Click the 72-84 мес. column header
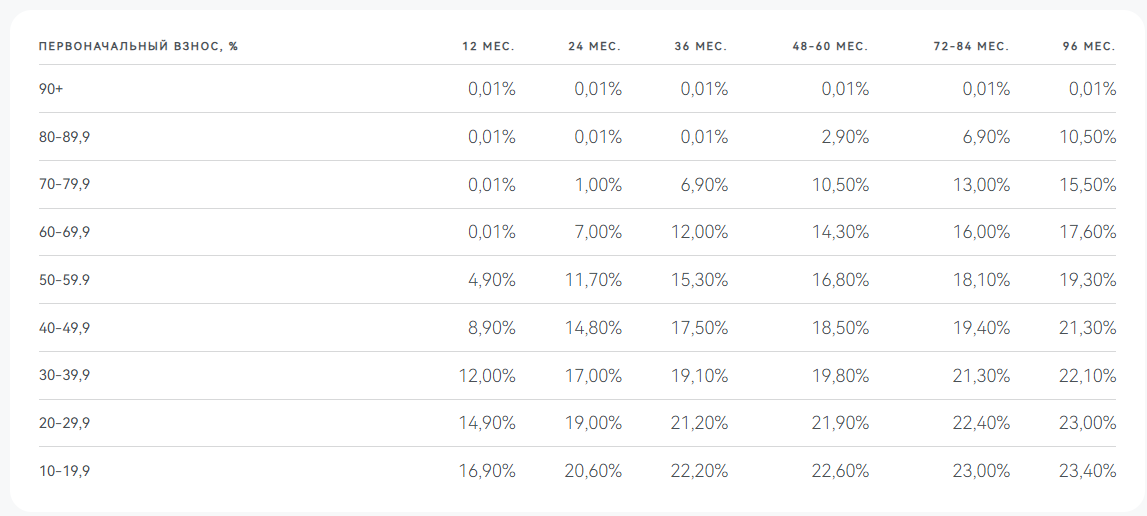 tap(971, 46)
